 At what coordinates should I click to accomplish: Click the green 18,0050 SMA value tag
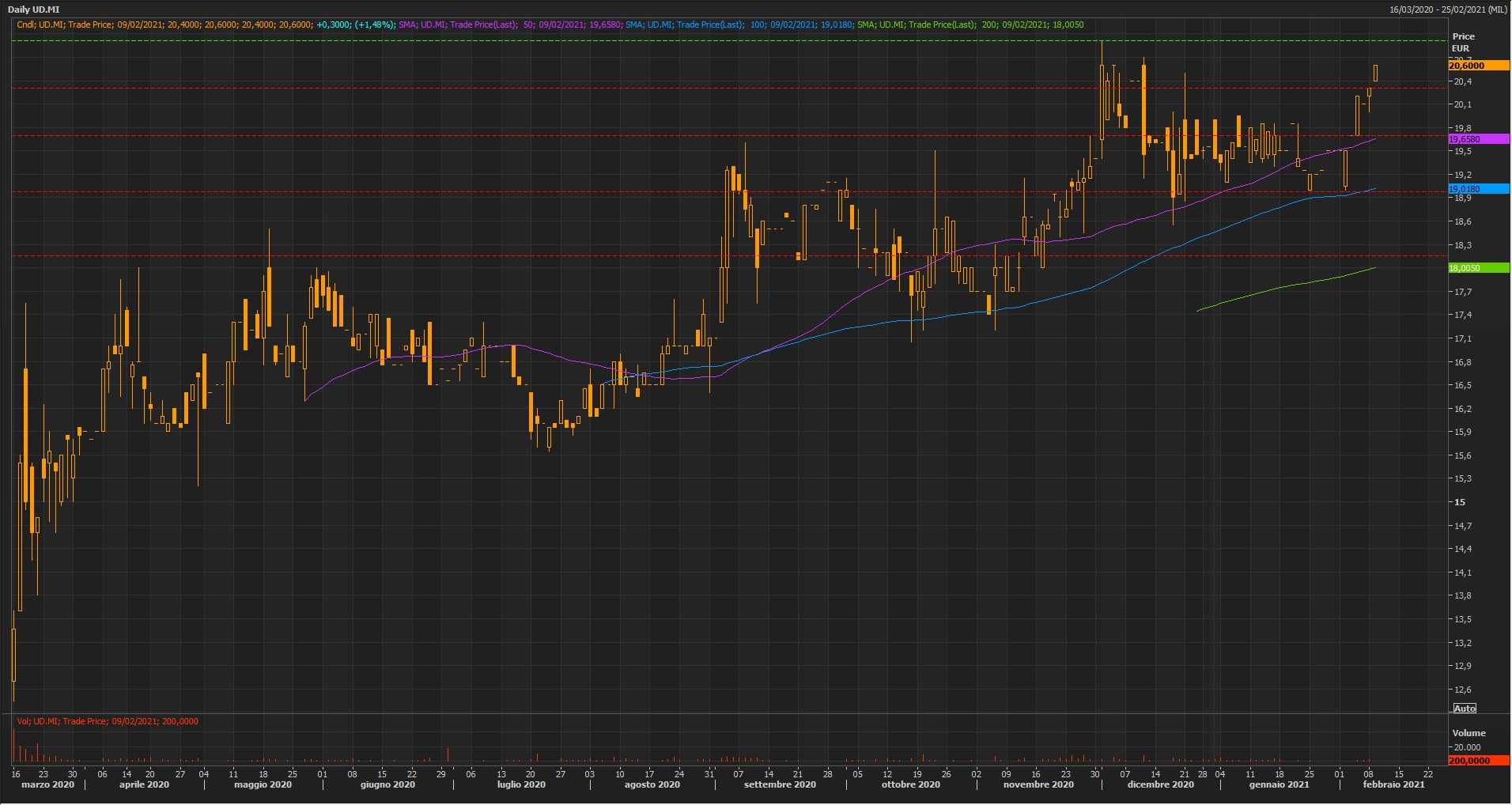1477,268
